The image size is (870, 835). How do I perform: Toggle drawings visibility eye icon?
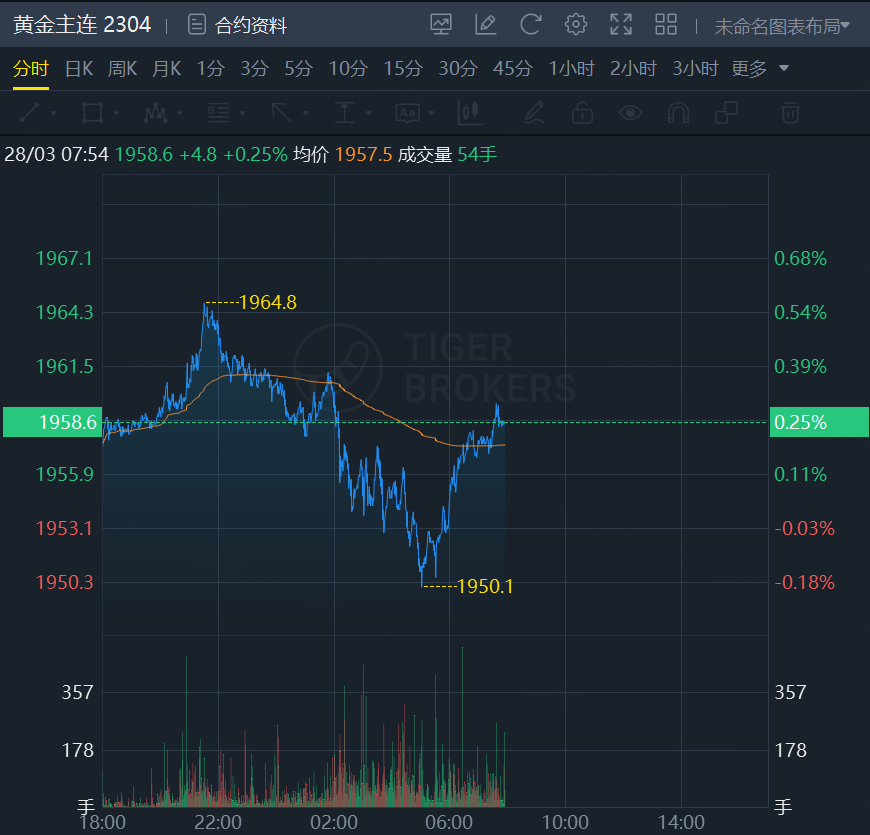coord(630,113)
